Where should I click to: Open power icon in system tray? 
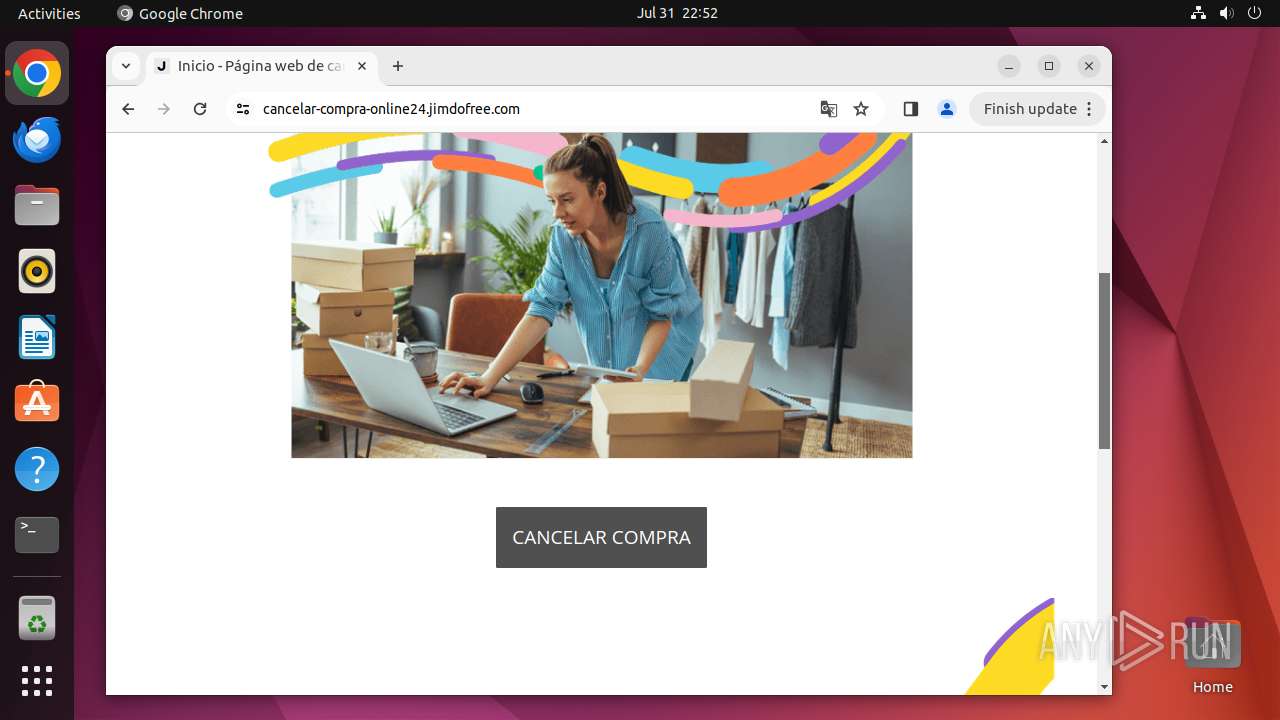pyautogui.click(x=1255, y=13)
